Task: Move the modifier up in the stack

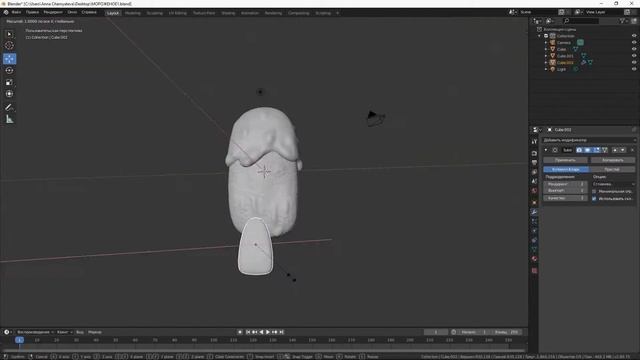Action: coord(615,150)
